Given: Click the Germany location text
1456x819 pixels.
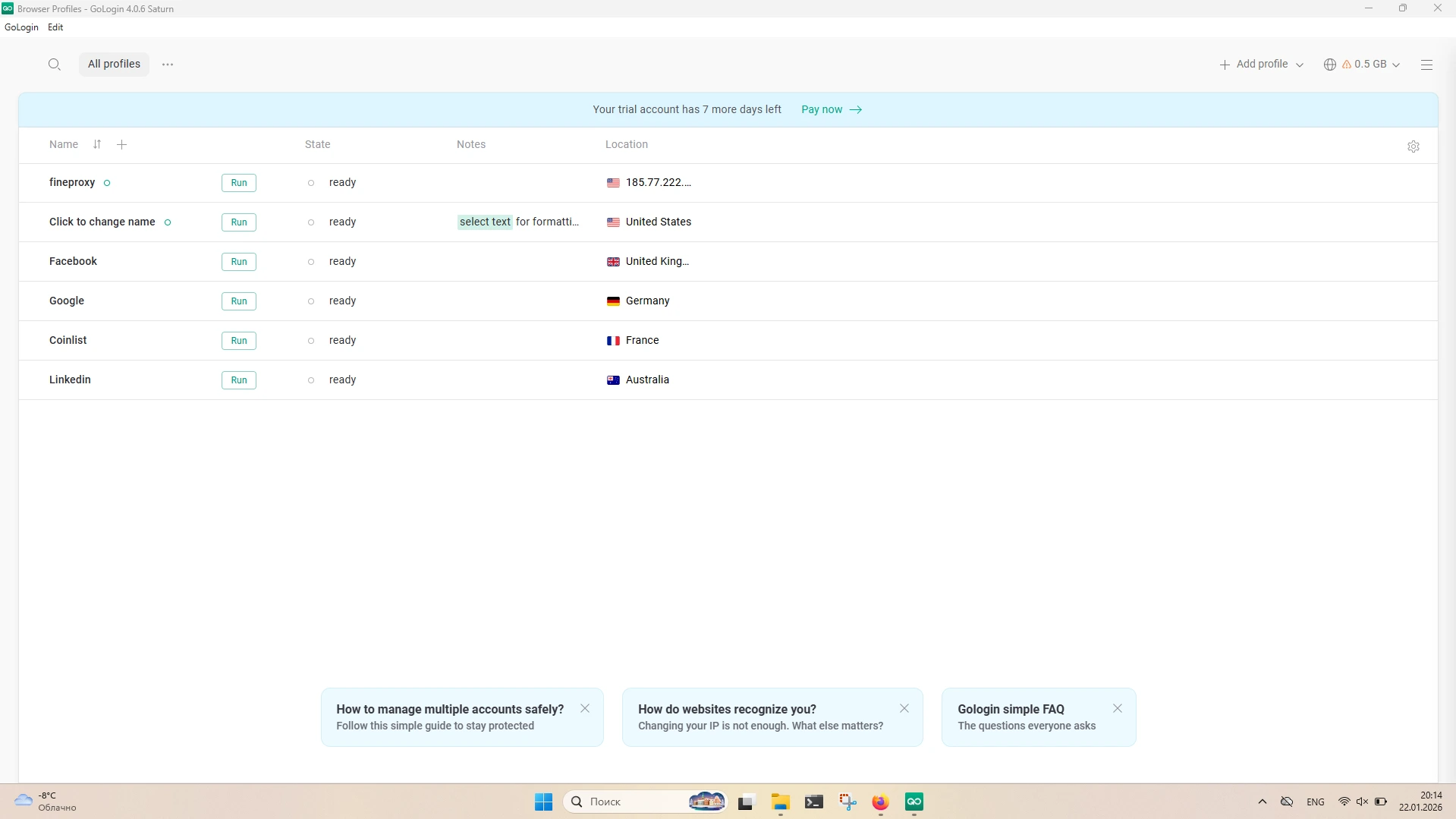Looking at the screenshot, I should pos(648,301).
